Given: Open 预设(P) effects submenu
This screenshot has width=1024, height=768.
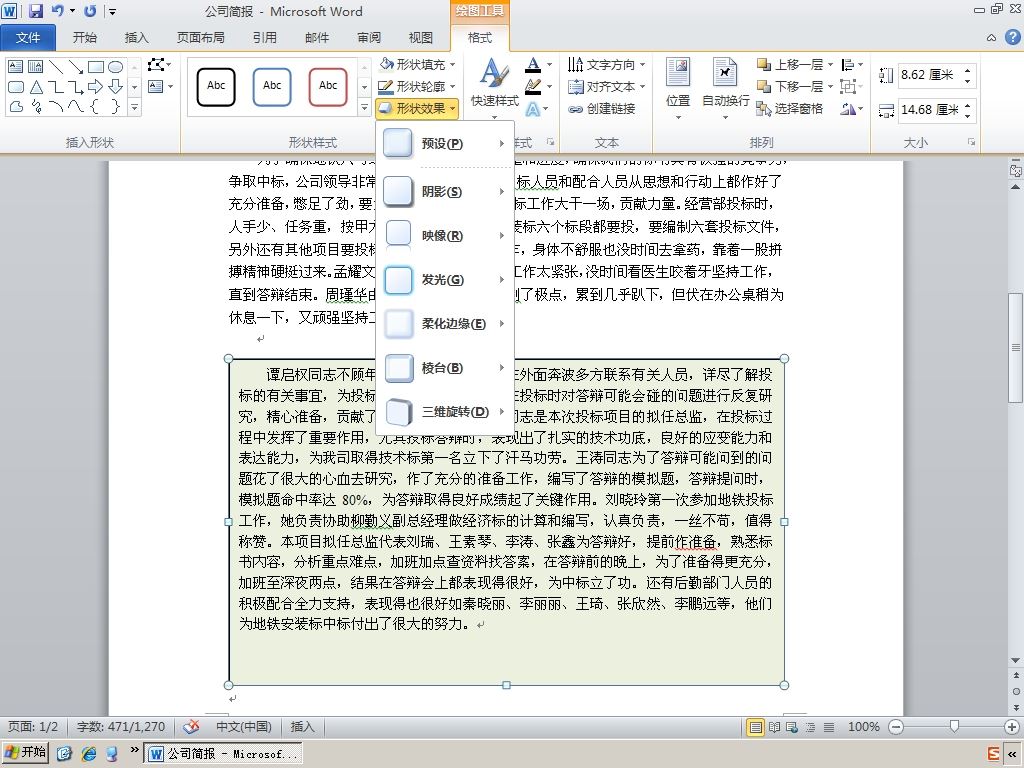Looking at the screenshot, I should coord(445,144).
